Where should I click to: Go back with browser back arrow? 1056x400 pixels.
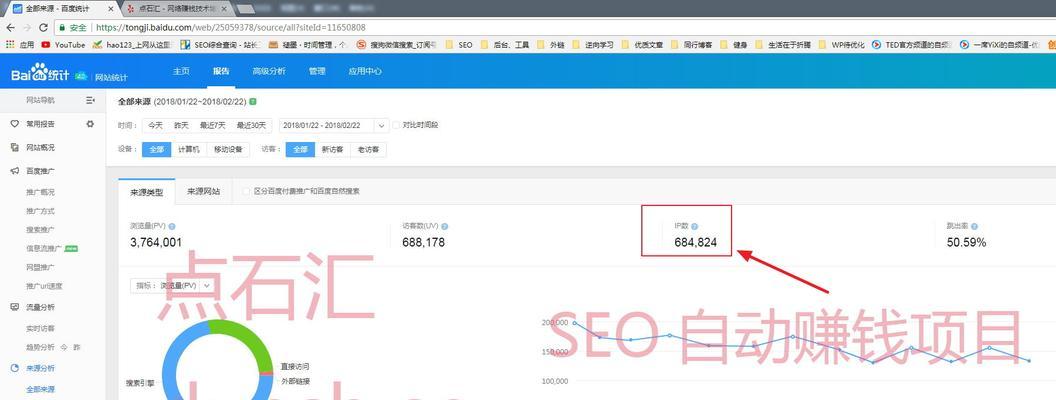(9, 28)
